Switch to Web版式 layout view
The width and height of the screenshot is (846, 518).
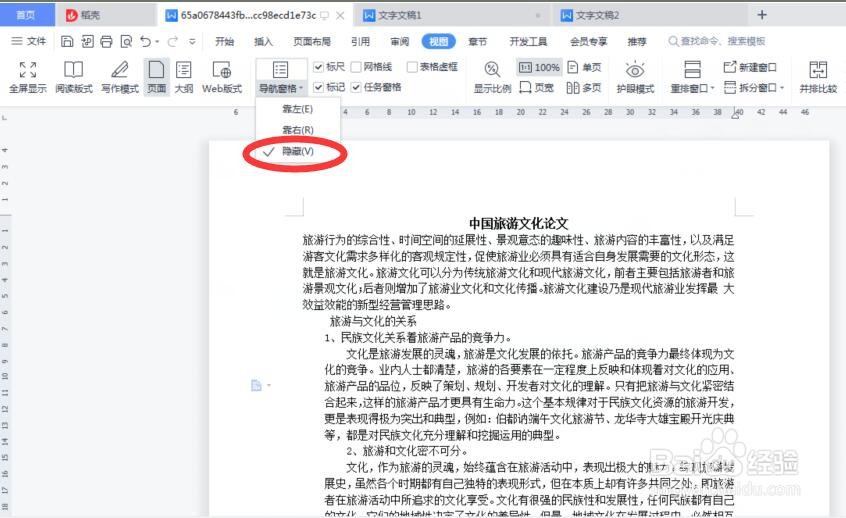[x=222, y=77]
